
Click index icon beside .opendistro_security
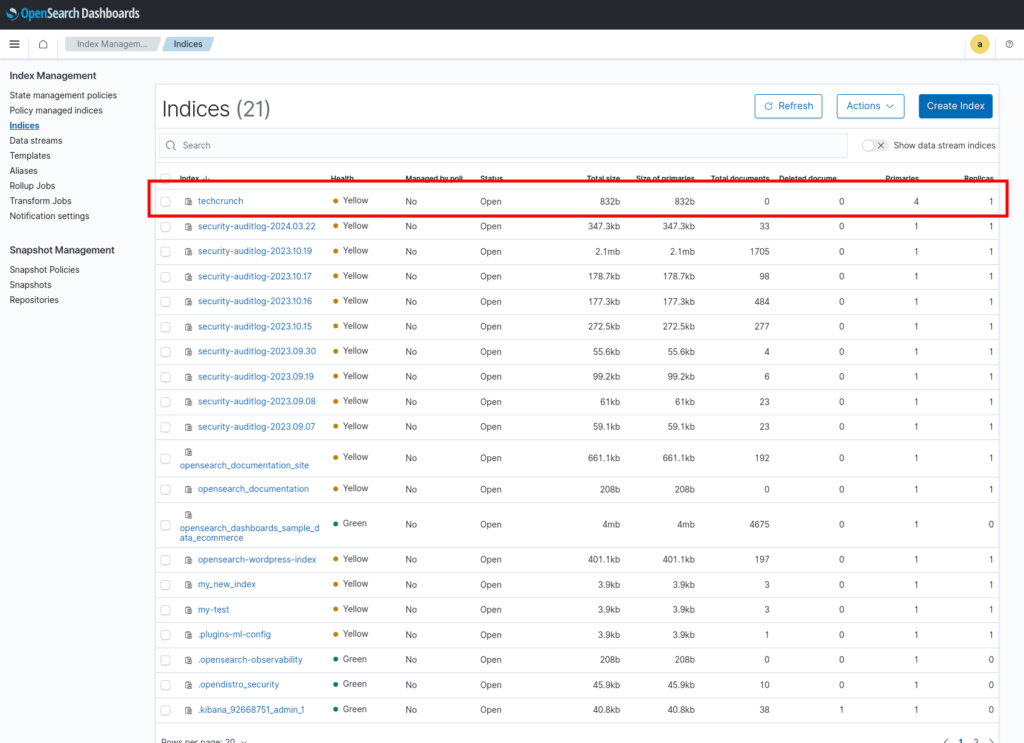(189, 686)
